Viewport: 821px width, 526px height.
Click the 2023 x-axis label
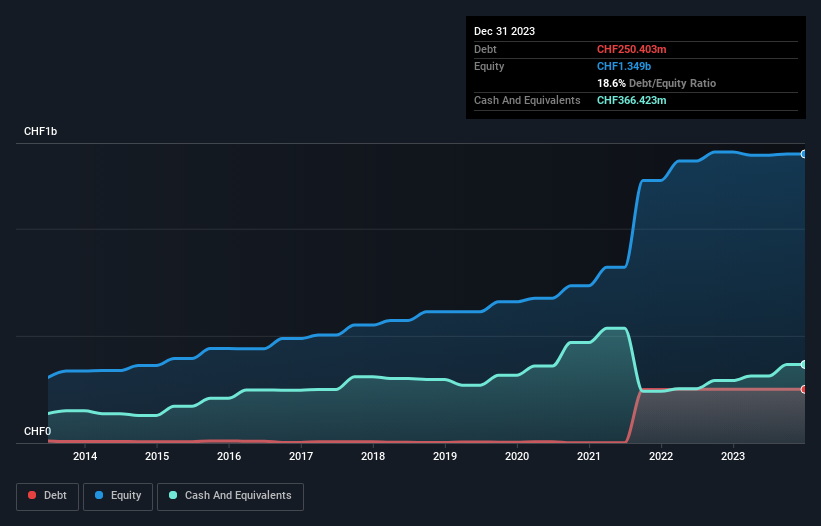click(x=733, y=456)
